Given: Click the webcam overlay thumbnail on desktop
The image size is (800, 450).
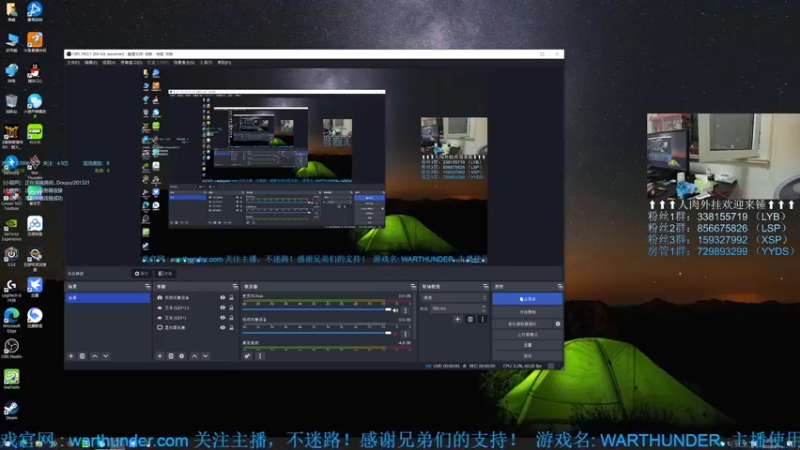Looking at the screenshot, I should click(x=723, y=156).
